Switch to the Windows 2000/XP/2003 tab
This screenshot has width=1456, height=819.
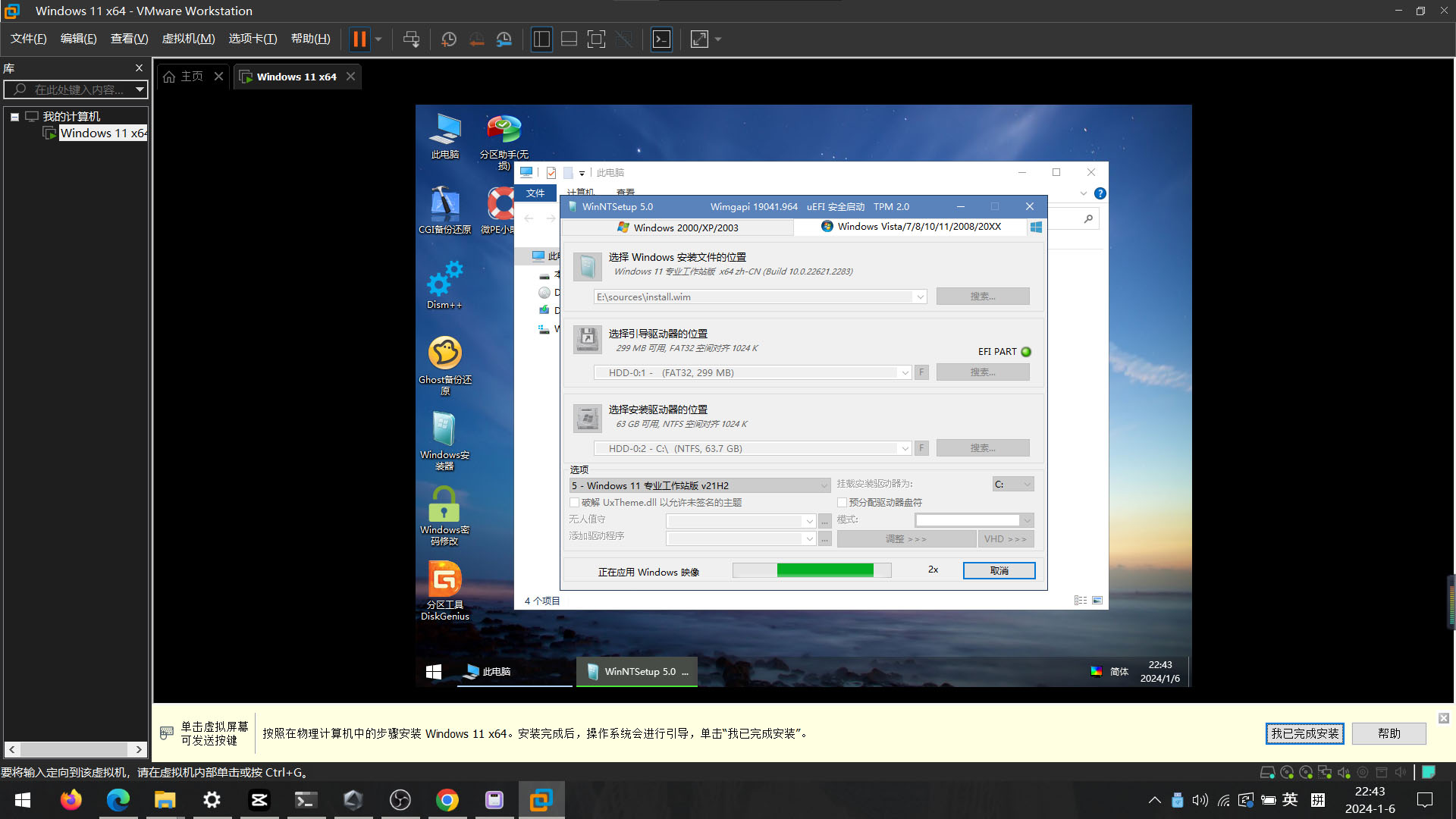(x=677, y=227)
